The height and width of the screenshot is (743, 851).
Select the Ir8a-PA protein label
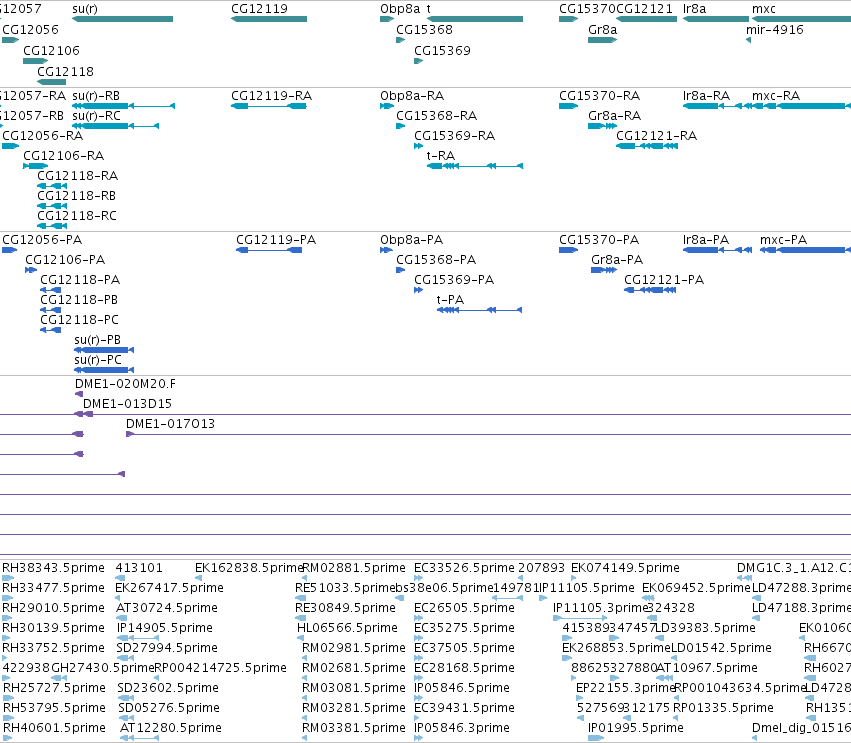[706, 240]
